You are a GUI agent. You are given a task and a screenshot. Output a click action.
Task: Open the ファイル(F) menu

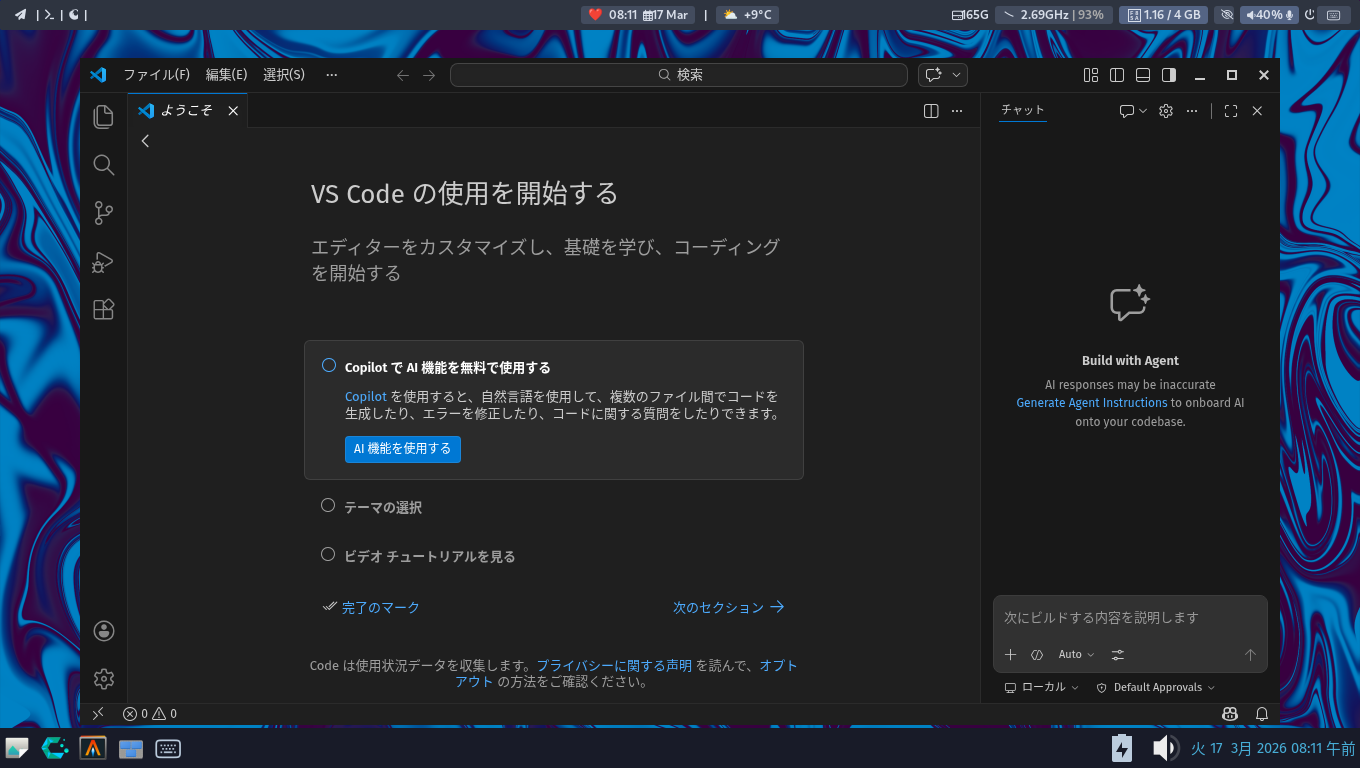156,75
